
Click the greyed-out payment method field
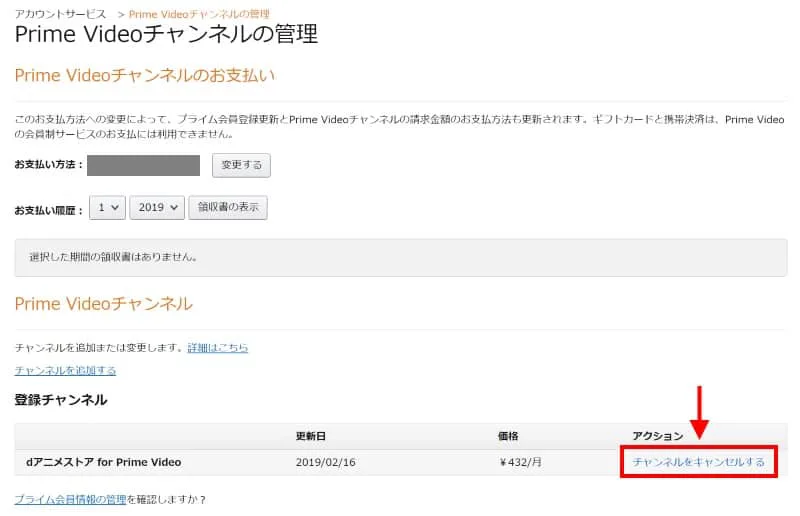pyautogui.click(x=143, y=165)
